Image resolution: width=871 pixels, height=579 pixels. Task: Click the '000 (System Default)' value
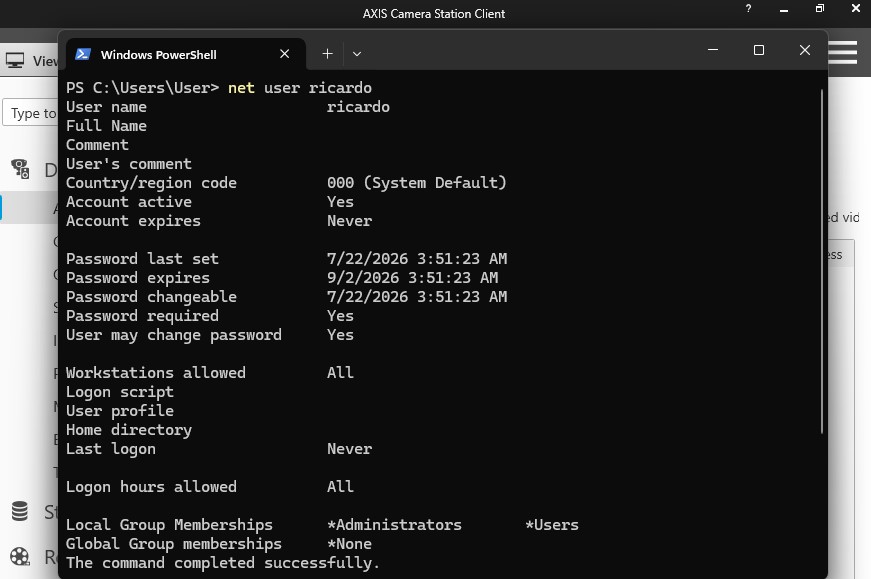pos(417,183)
